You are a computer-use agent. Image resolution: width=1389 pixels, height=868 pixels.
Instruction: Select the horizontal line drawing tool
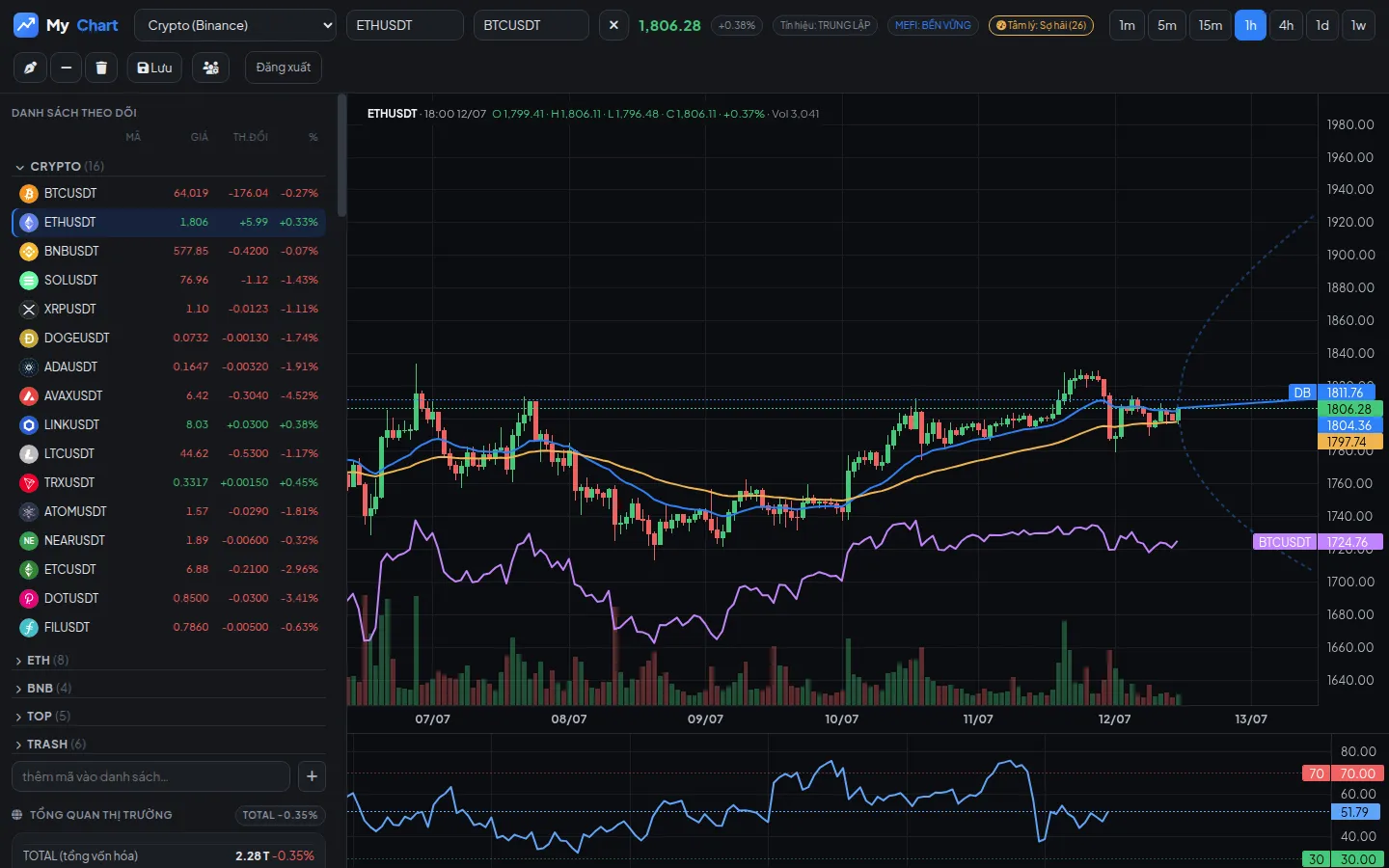coord(66,68)
